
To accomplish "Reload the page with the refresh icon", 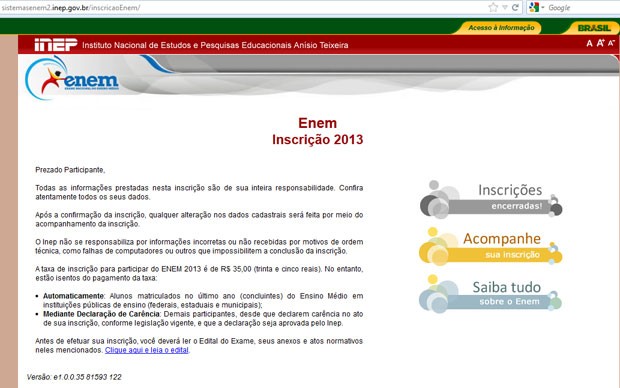I will point(515,7).
